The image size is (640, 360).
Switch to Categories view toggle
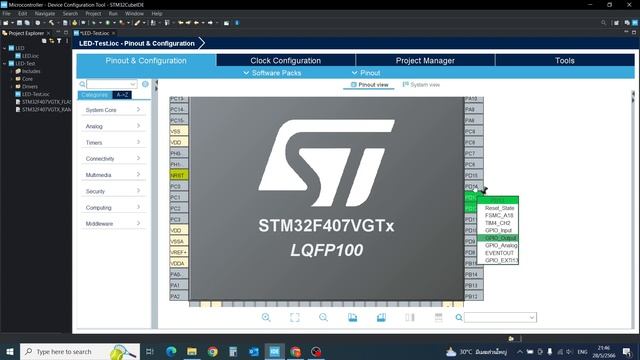[x=95, y=95]
